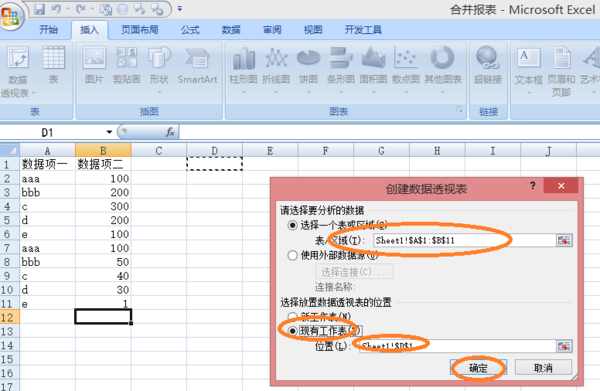Close the Create PivotTable dialog
Screen dimensions: 600x391
(x=561, y=186)
